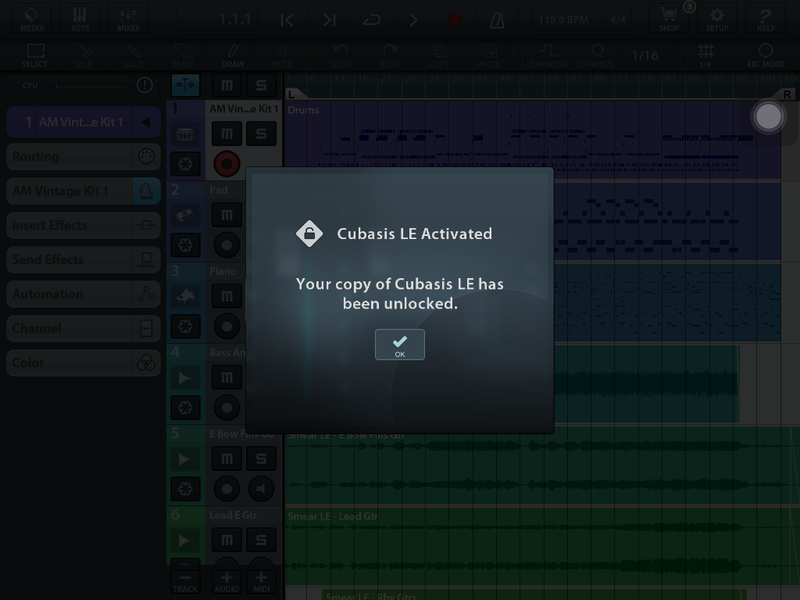Choose the Split tool
Image resolution: width=800 pixels, height=600 pixels.
coord(84,55)
